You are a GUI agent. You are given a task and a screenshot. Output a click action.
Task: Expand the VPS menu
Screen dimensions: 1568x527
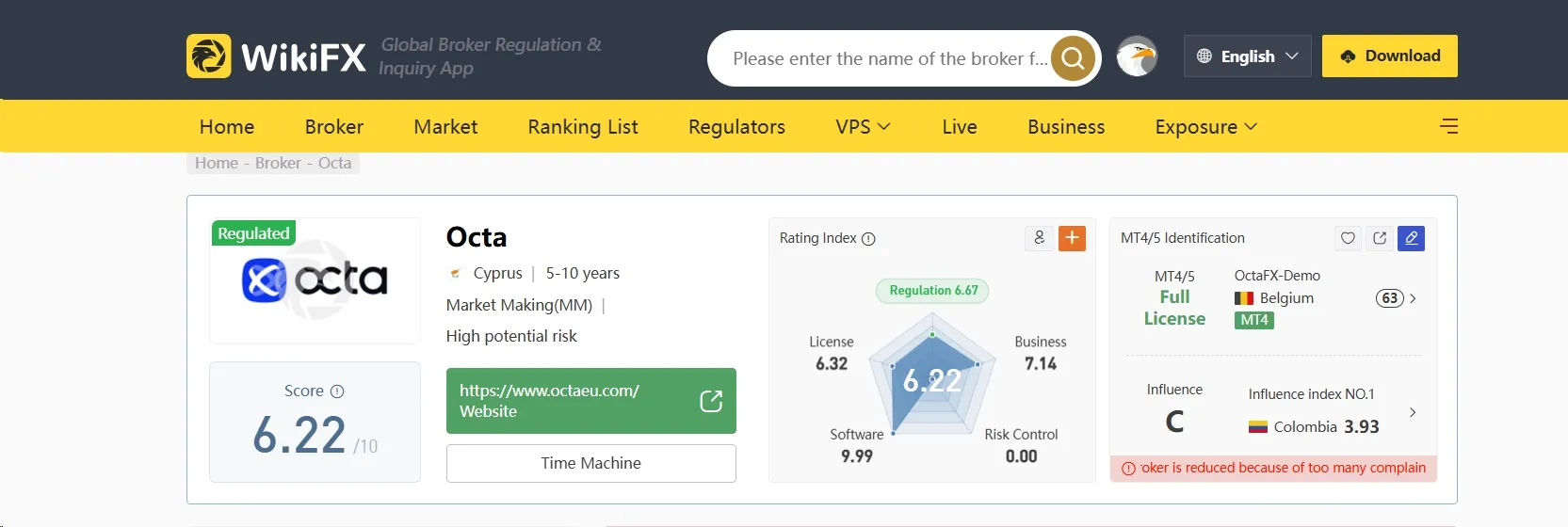863,127
